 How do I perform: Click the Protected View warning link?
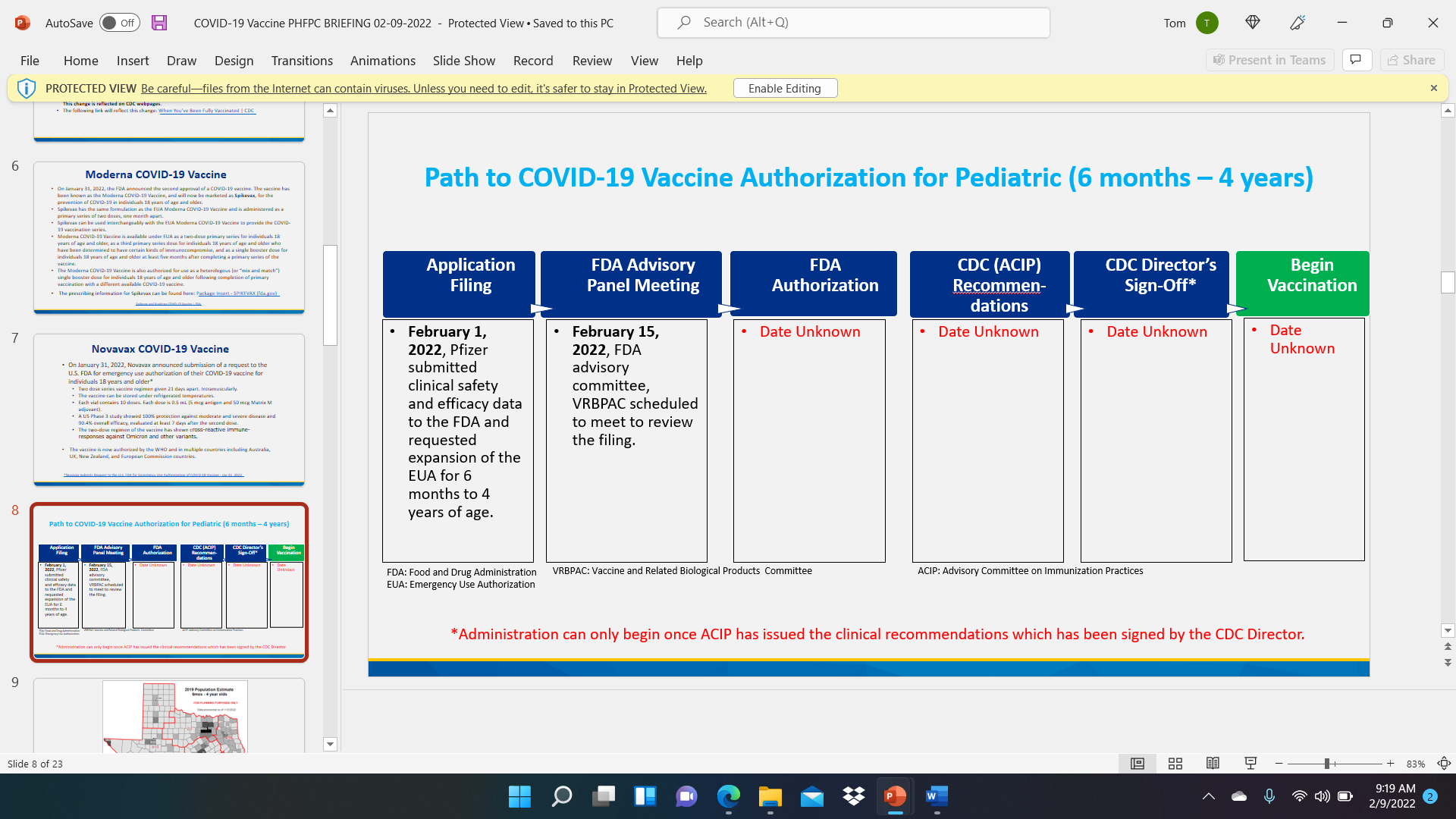[x=423, y=89]
